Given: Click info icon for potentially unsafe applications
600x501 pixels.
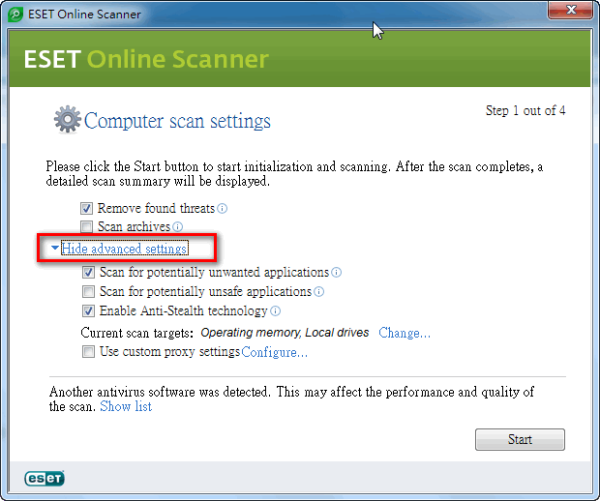Looking at the screenshot, I should coord(320,292).
